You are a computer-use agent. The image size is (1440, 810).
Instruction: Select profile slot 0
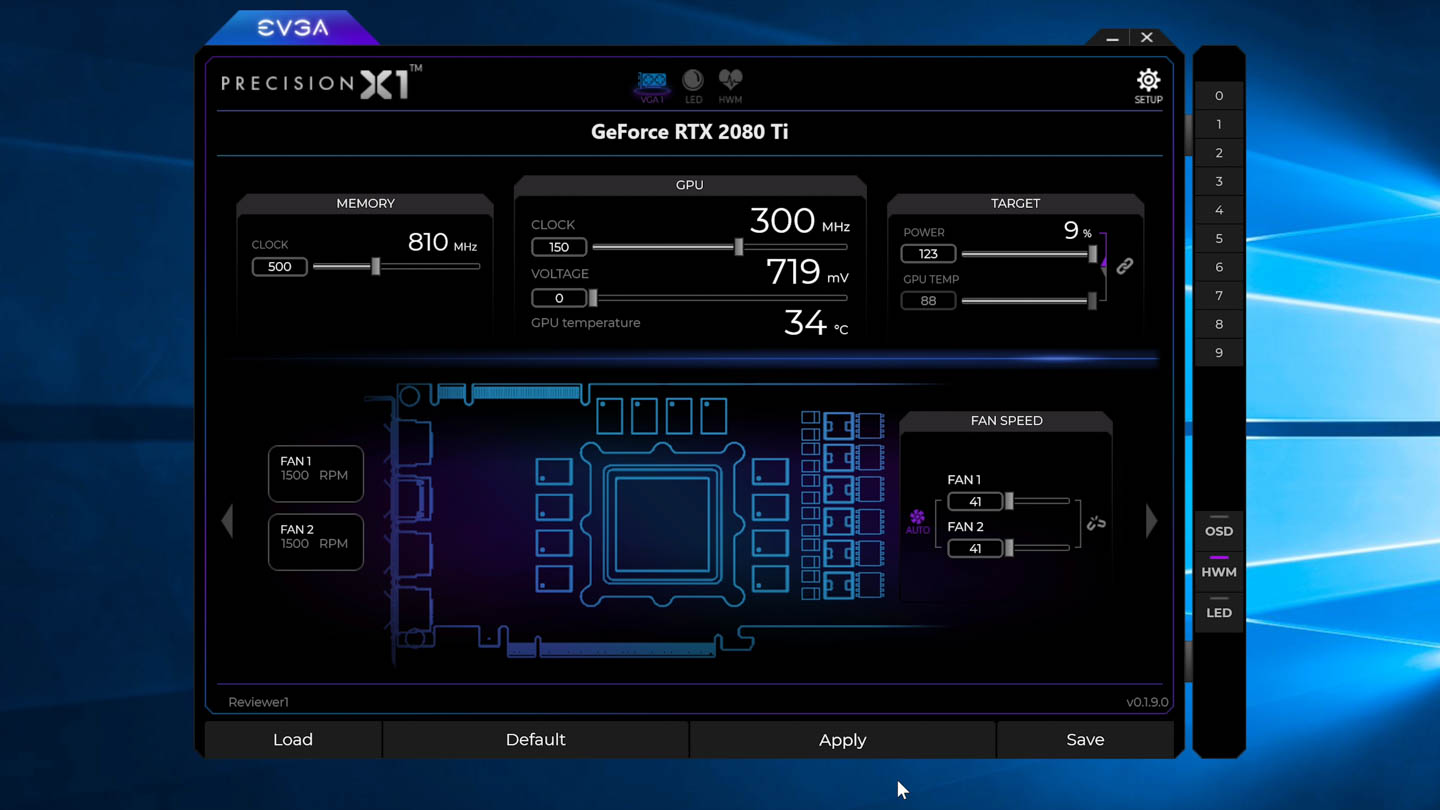(1219, 96)
